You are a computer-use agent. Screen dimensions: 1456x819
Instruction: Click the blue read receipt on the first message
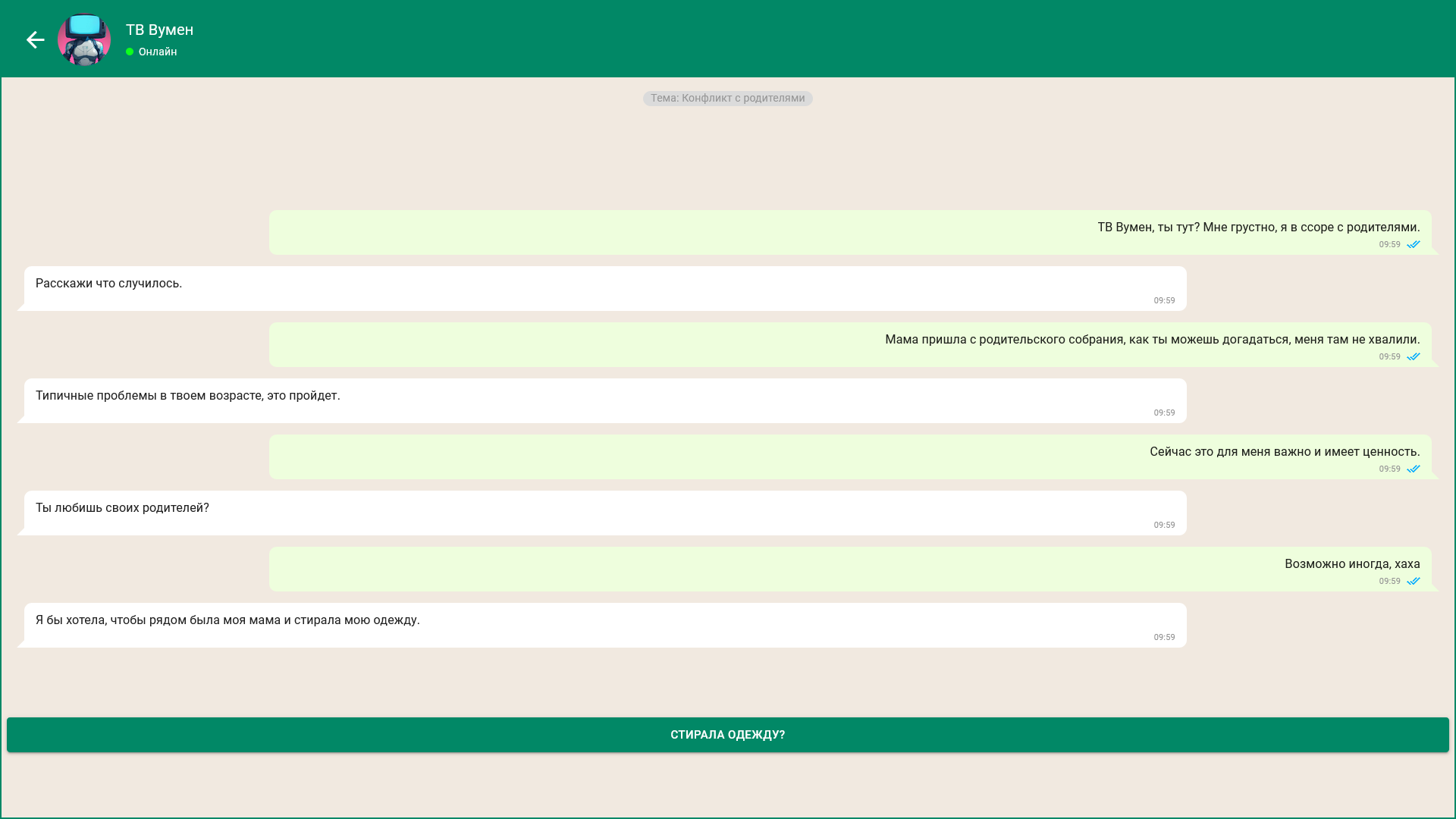1414,244
